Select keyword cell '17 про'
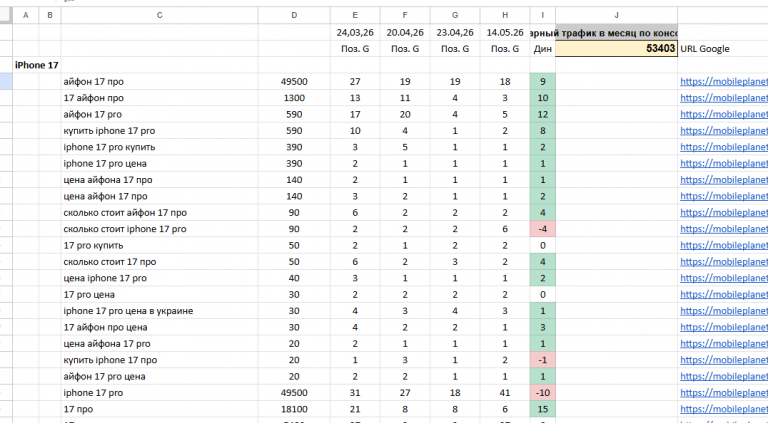768x423 pixels. (160, 409)
